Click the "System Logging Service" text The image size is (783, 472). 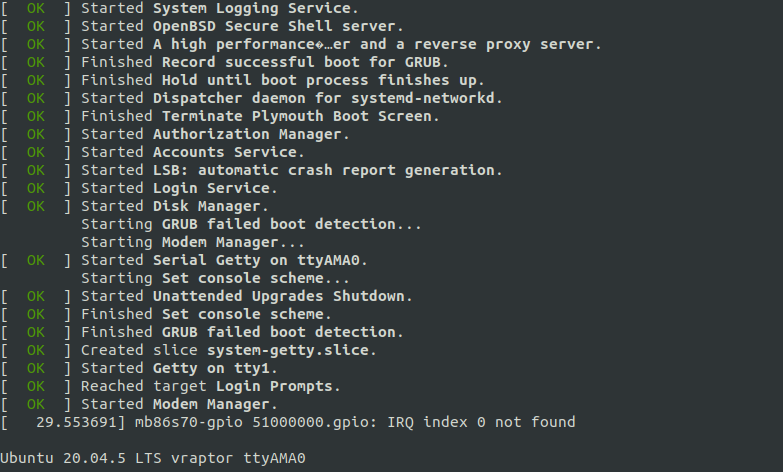[251, 8]
